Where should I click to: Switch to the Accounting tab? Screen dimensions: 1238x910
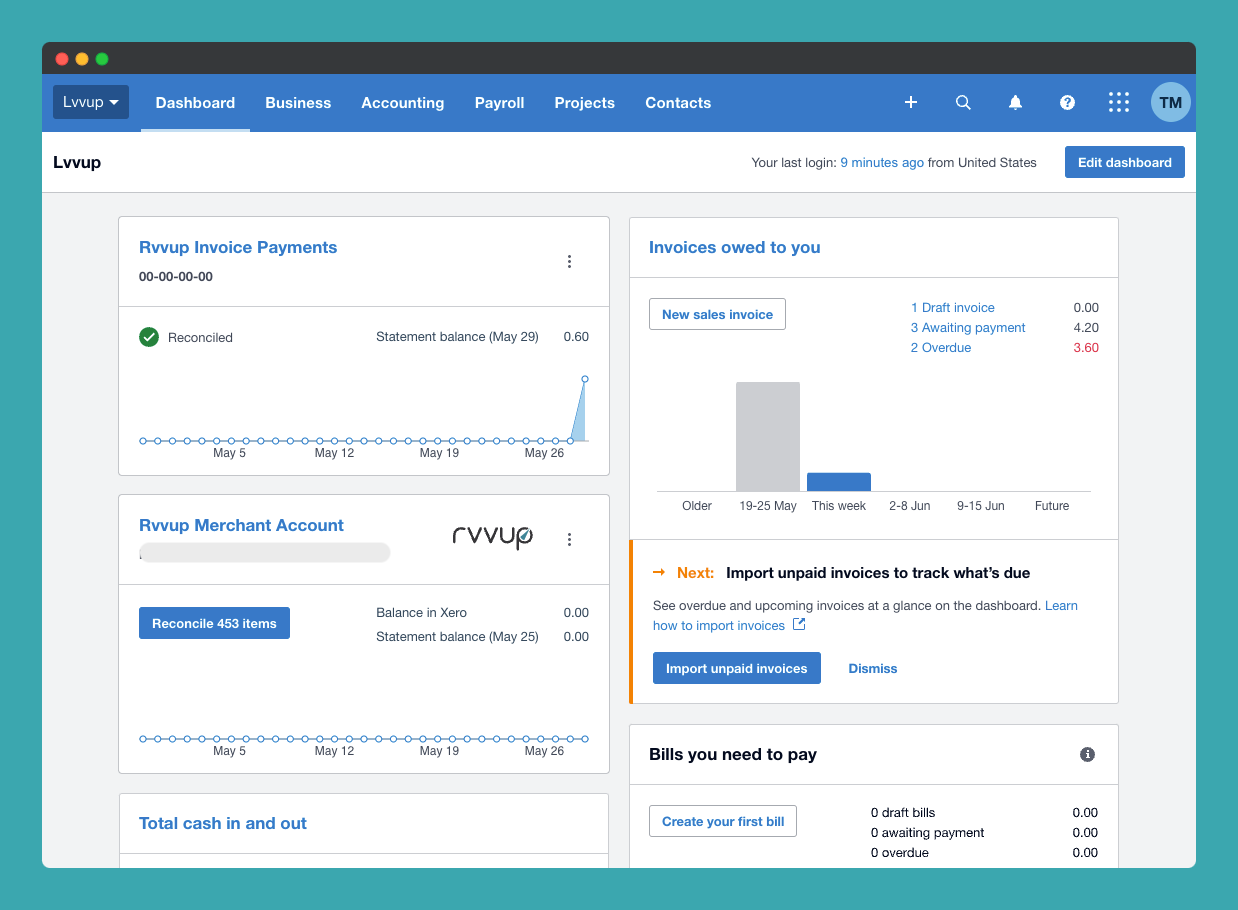point(403,102)
